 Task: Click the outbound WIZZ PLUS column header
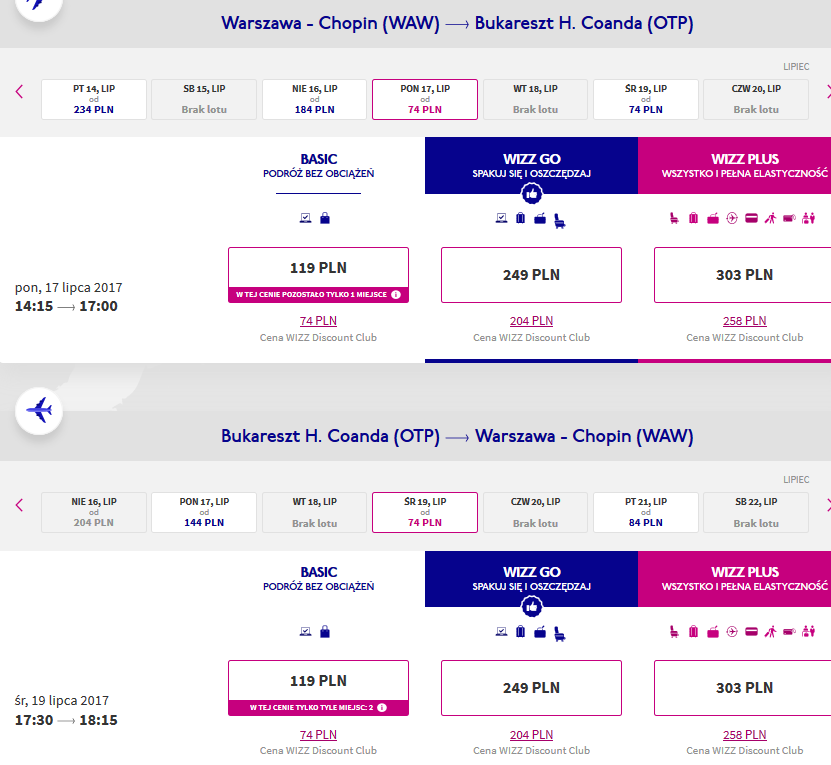[x=735, y=165]
